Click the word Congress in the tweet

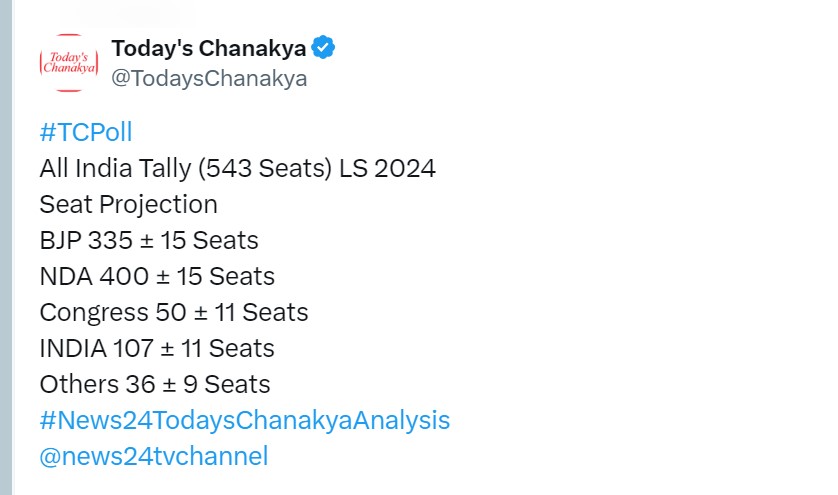94,313
